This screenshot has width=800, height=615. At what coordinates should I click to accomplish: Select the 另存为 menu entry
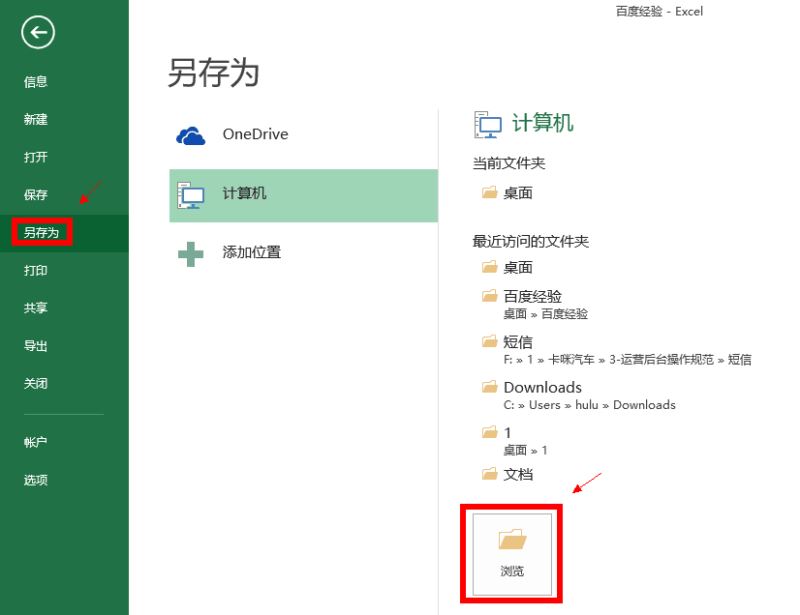(x=42, y=233)
